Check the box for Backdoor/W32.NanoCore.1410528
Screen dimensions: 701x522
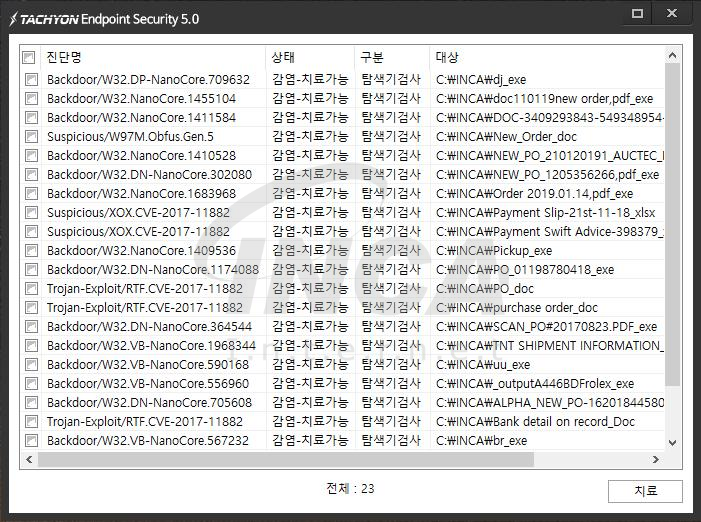(x=31, y=156)
